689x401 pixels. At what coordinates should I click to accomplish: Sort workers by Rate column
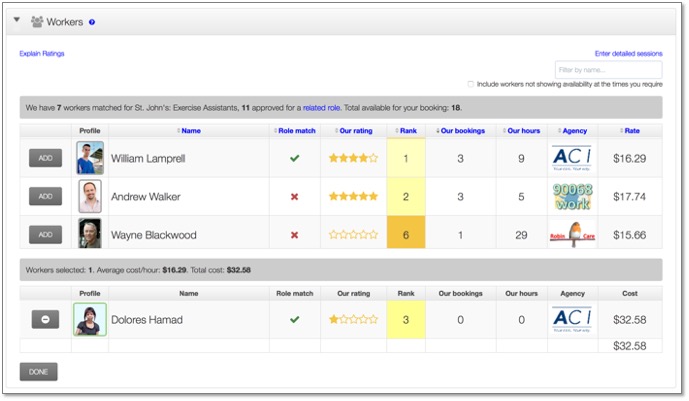[x=632, y=131]
